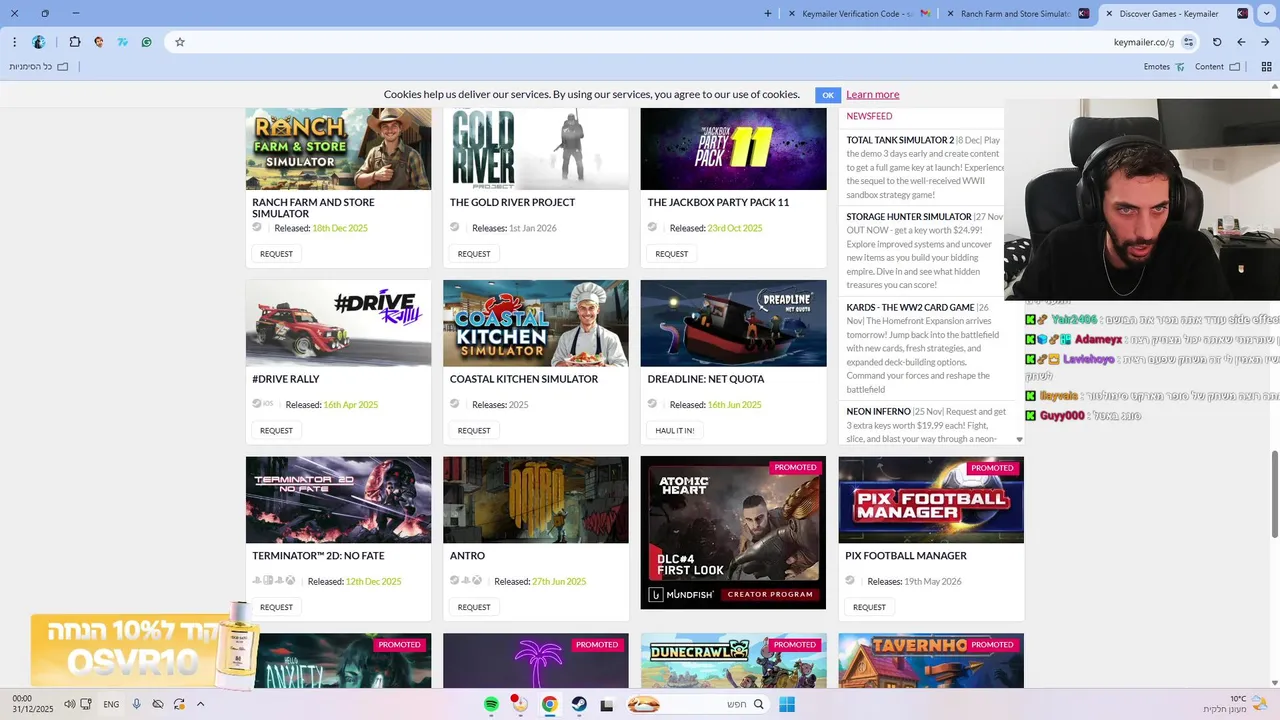The height and width of the screenshot is (720, 1280).
Task: Open the #DRIVE Rally cover image
Action: [339, 323]
